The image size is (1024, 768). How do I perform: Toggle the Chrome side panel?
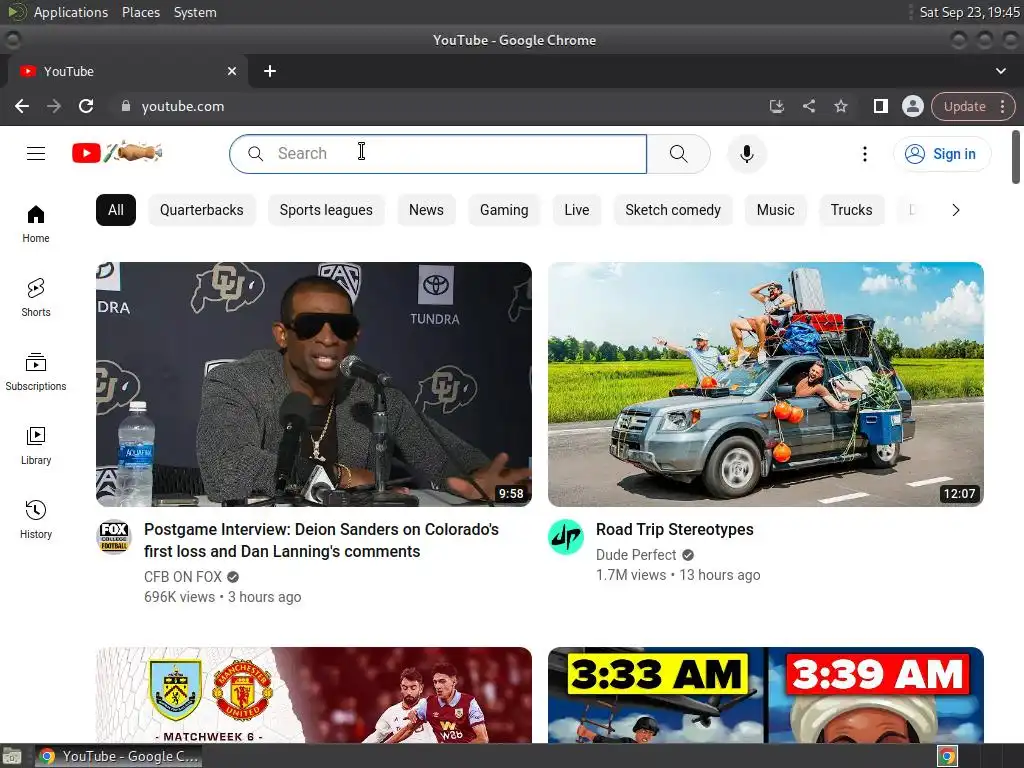880,106
